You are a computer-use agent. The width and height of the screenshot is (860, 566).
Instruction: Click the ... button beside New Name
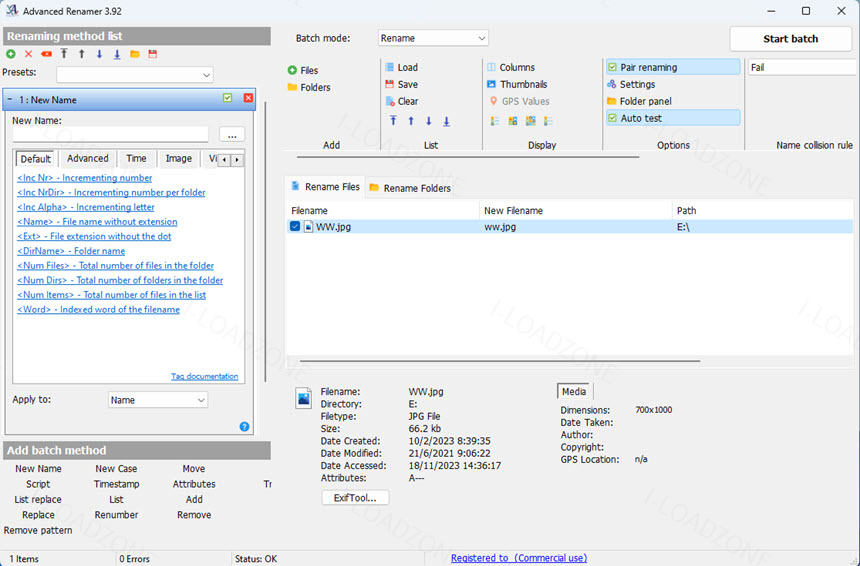click(x=232, y=135)
